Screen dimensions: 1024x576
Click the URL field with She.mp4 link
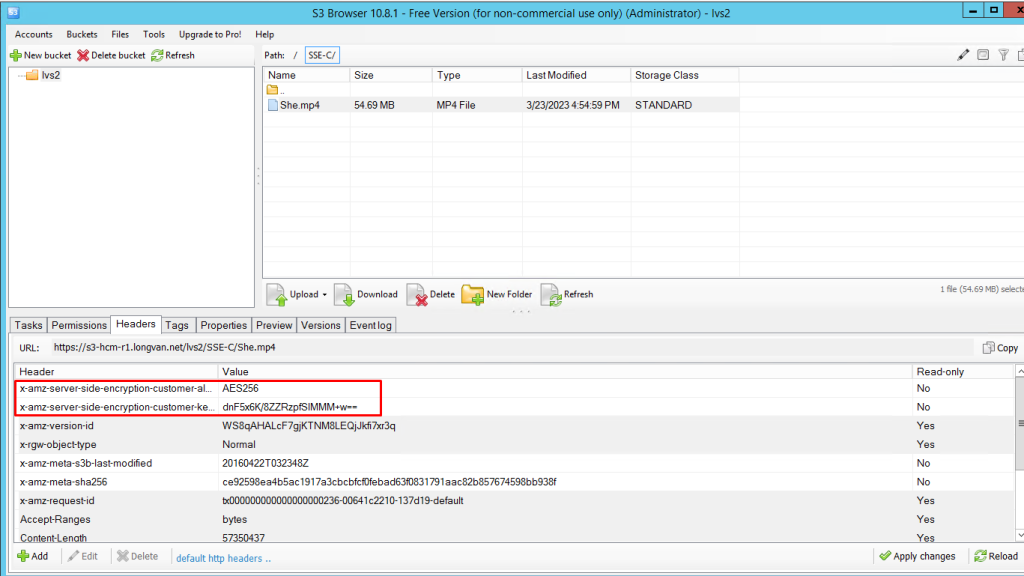511,347
